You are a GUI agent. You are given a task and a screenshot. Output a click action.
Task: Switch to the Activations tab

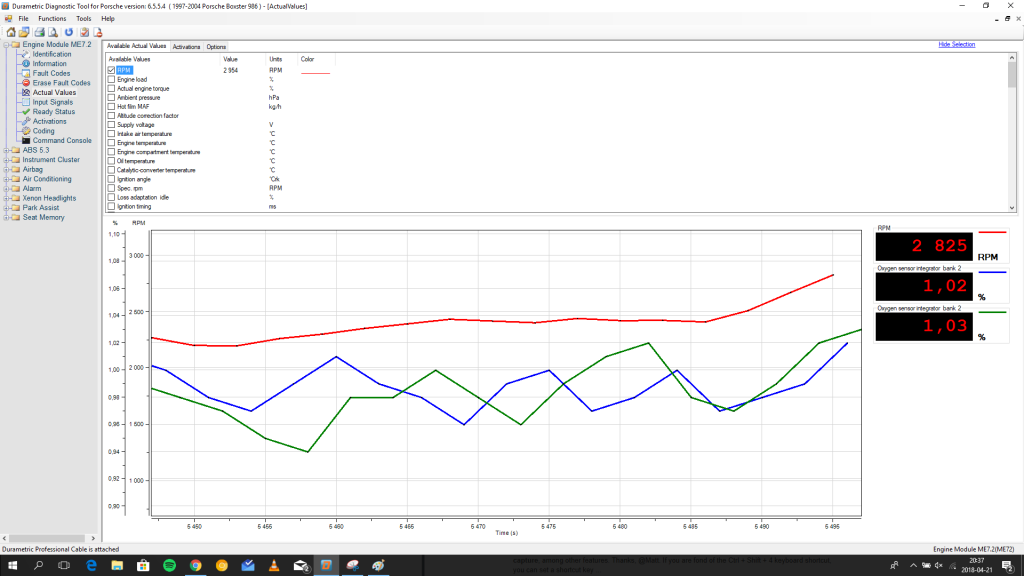coord(186,47)
